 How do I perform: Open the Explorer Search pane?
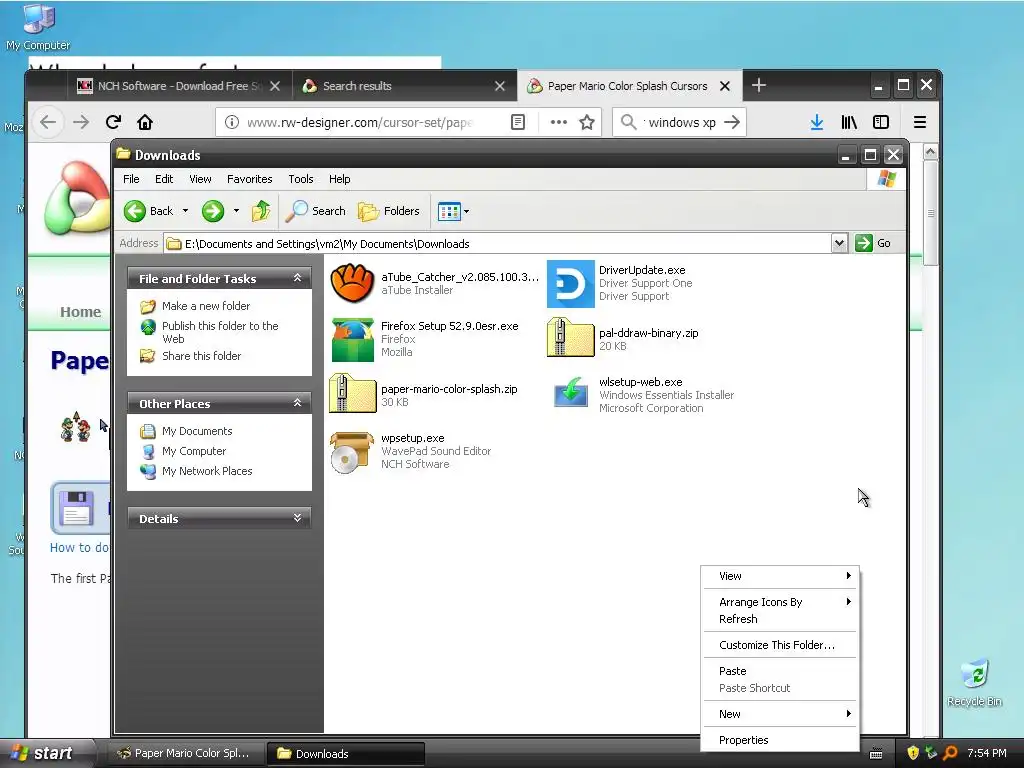[315, 211]
